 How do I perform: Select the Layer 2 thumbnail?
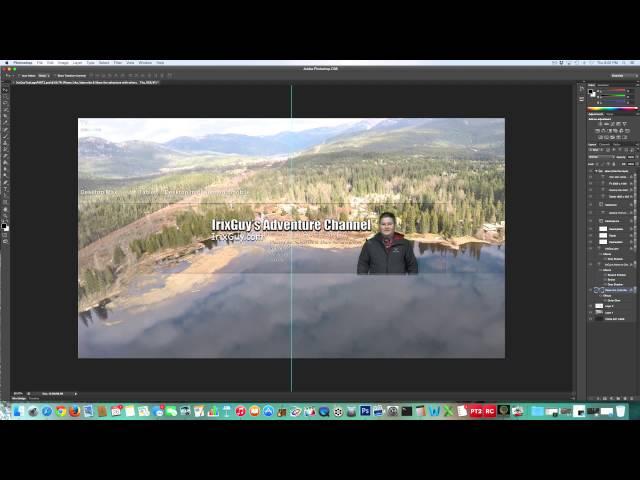click(x=599, y=306)
